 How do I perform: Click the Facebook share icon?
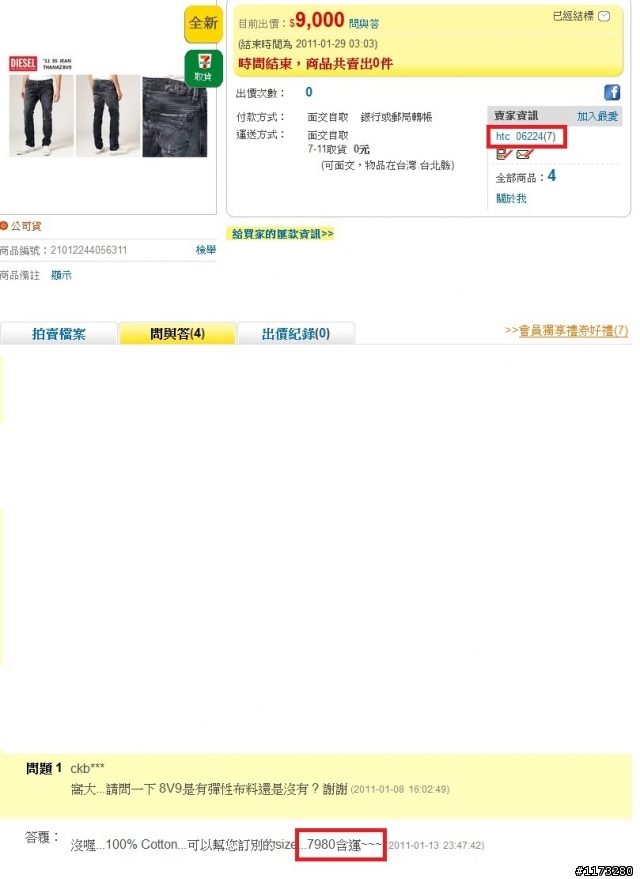tap(612, 92)
